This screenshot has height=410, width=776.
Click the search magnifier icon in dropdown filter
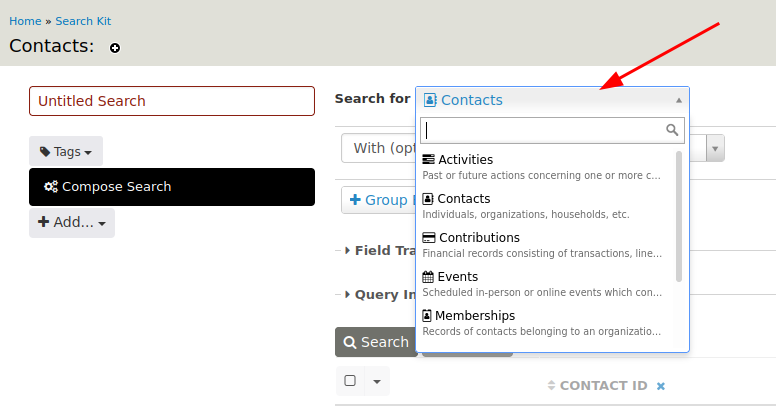672,130
